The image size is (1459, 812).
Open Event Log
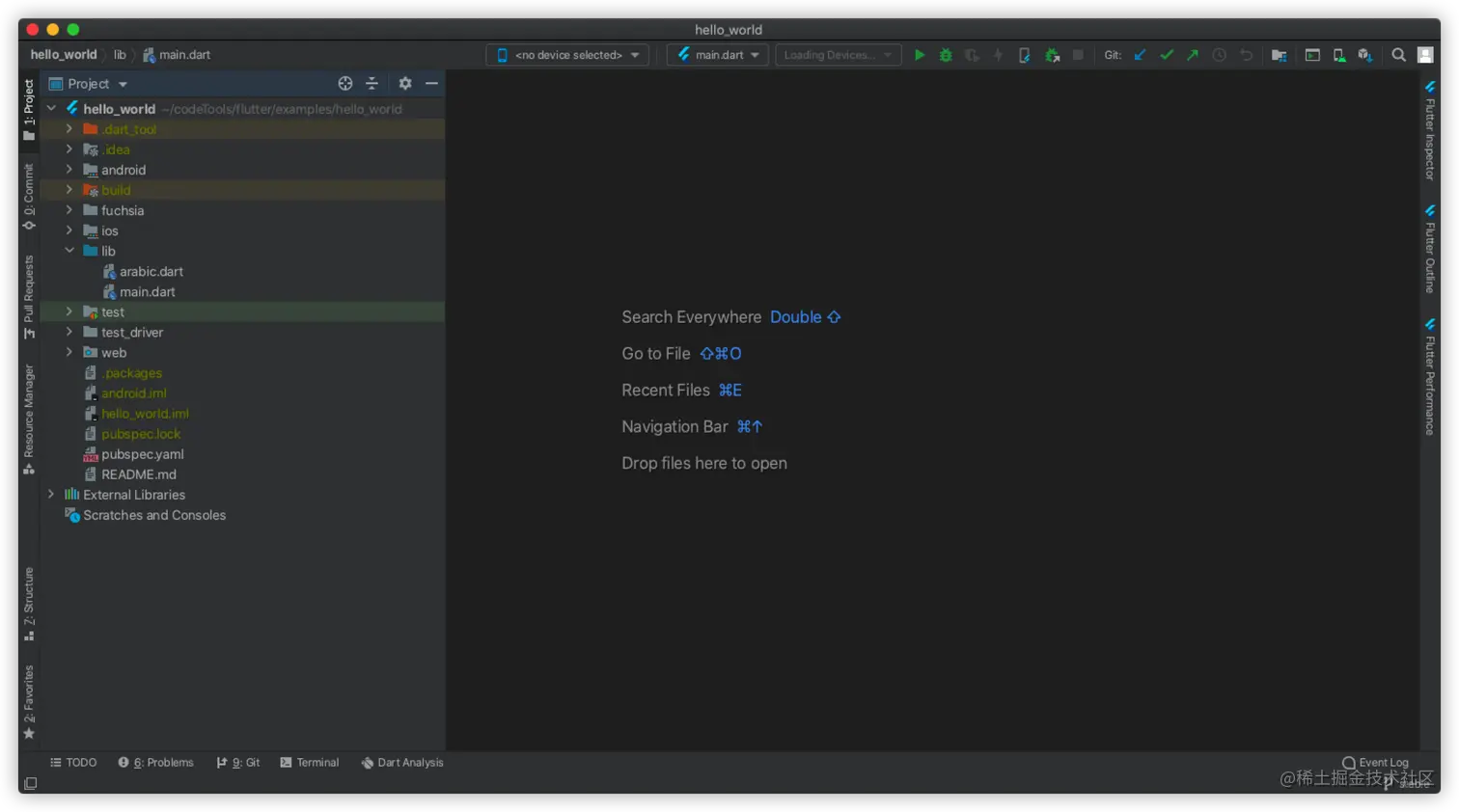point(1376,763)
